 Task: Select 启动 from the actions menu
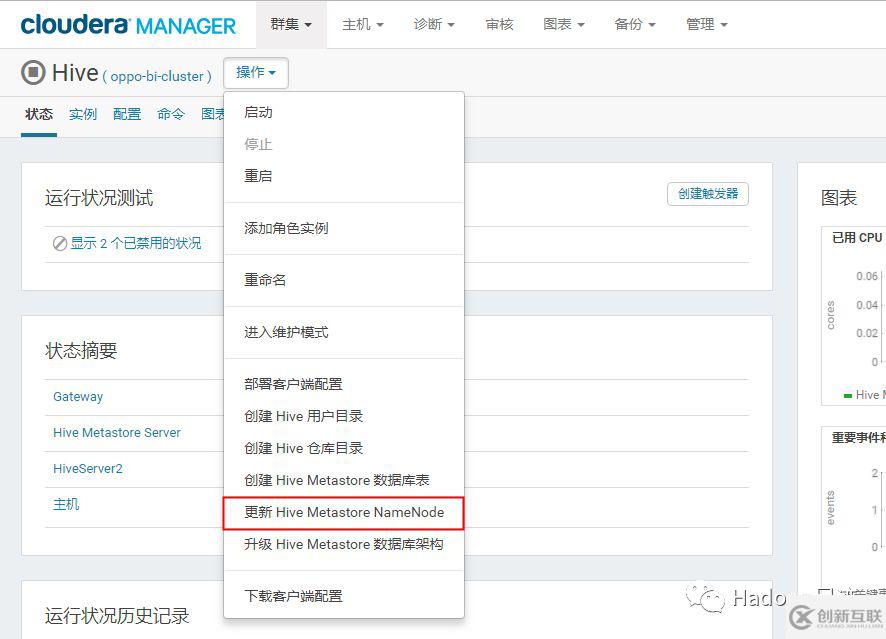point(344,112)
